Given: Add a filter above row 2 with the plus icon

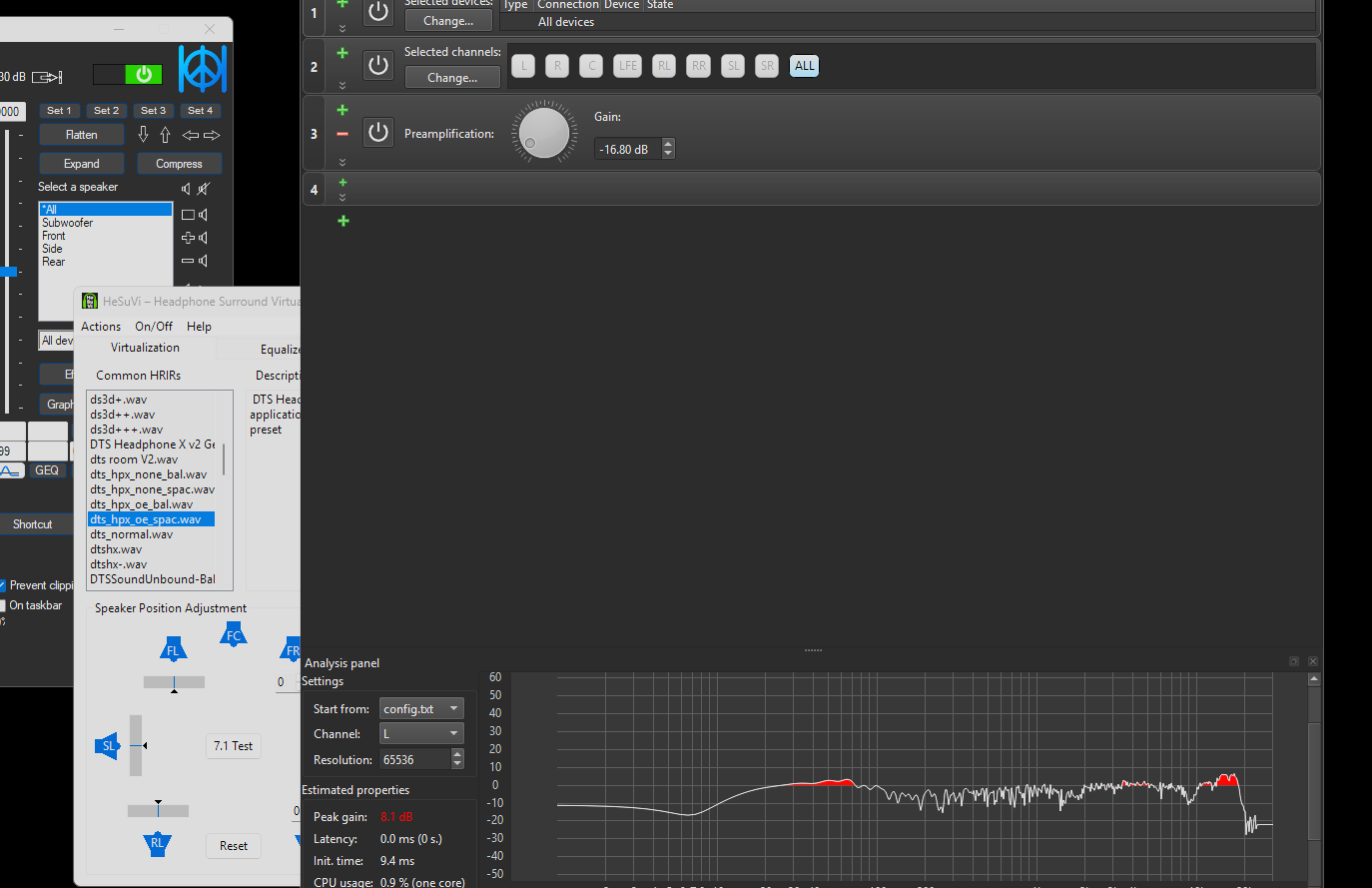Looking at the screenshot, I should point(343,53).
